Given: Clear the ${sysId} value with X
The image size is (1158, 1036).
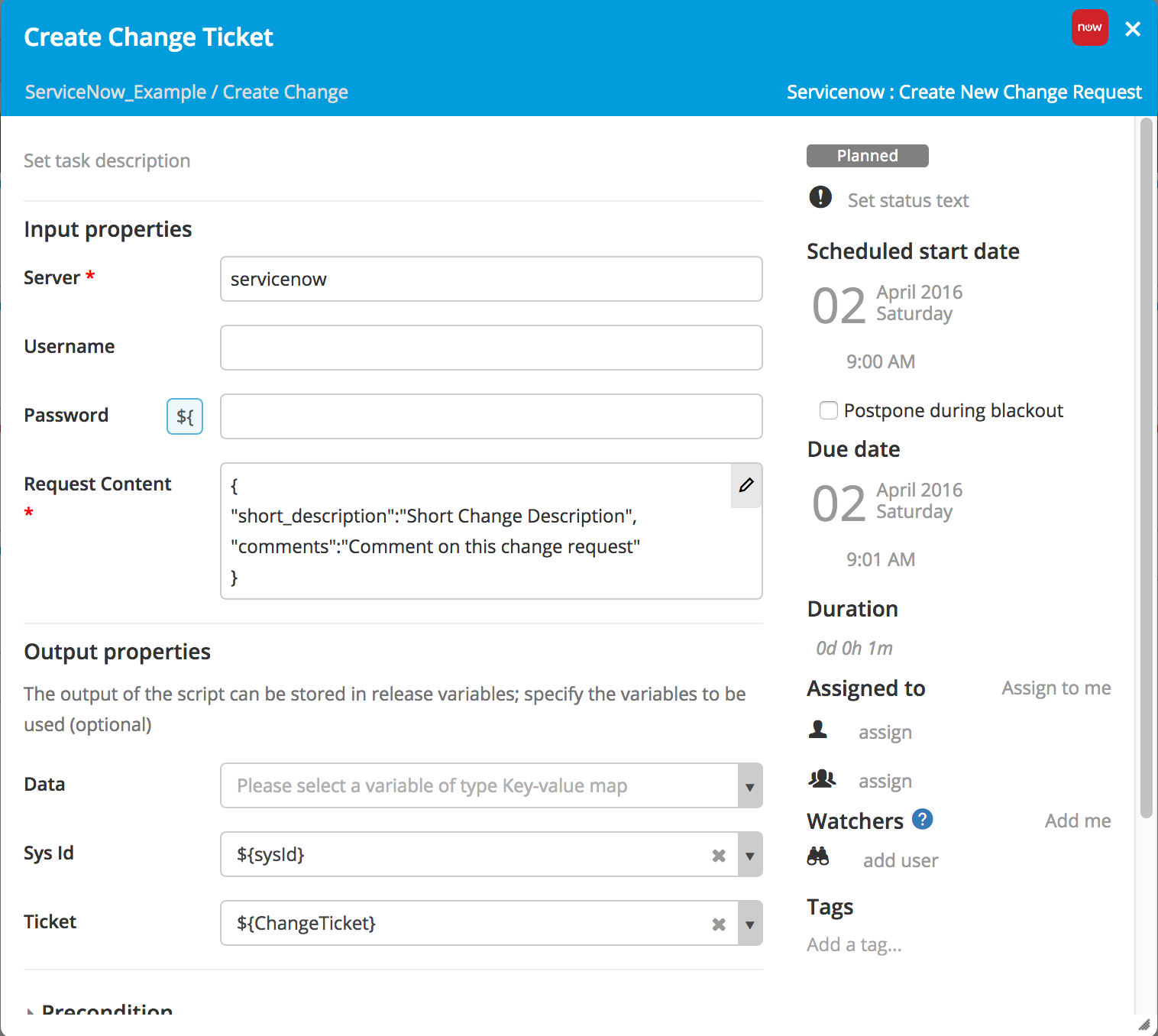Looking at the screenshot, I should pos(719,856).
